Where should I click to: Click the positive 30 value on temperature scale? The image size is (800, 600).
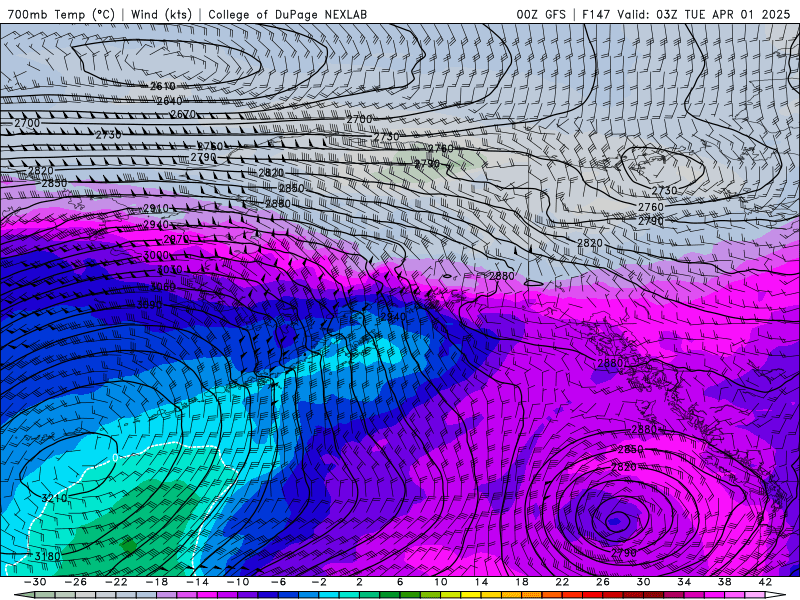click(x=643, y=582)
